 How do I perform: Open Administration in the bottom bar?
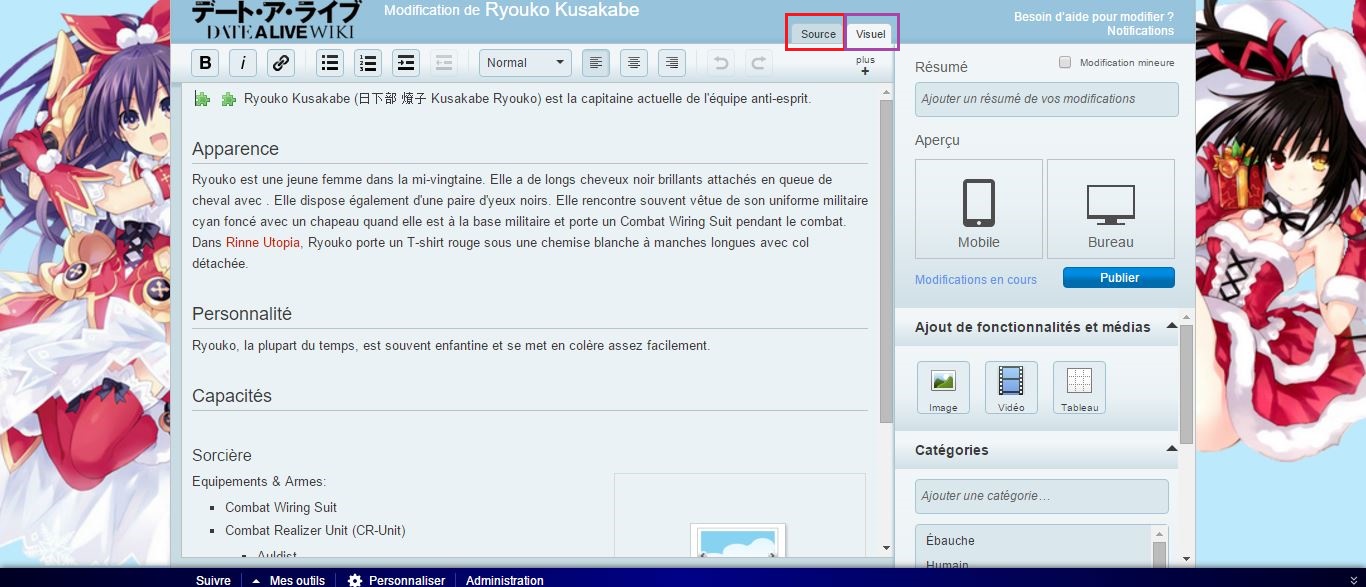click(x=505, y=580)
